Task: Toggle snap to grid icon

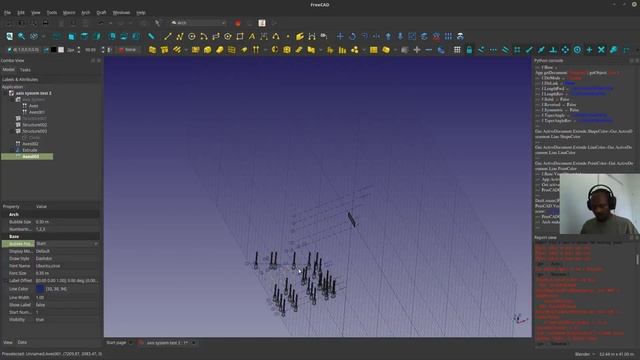Action: tap(517, 49)
